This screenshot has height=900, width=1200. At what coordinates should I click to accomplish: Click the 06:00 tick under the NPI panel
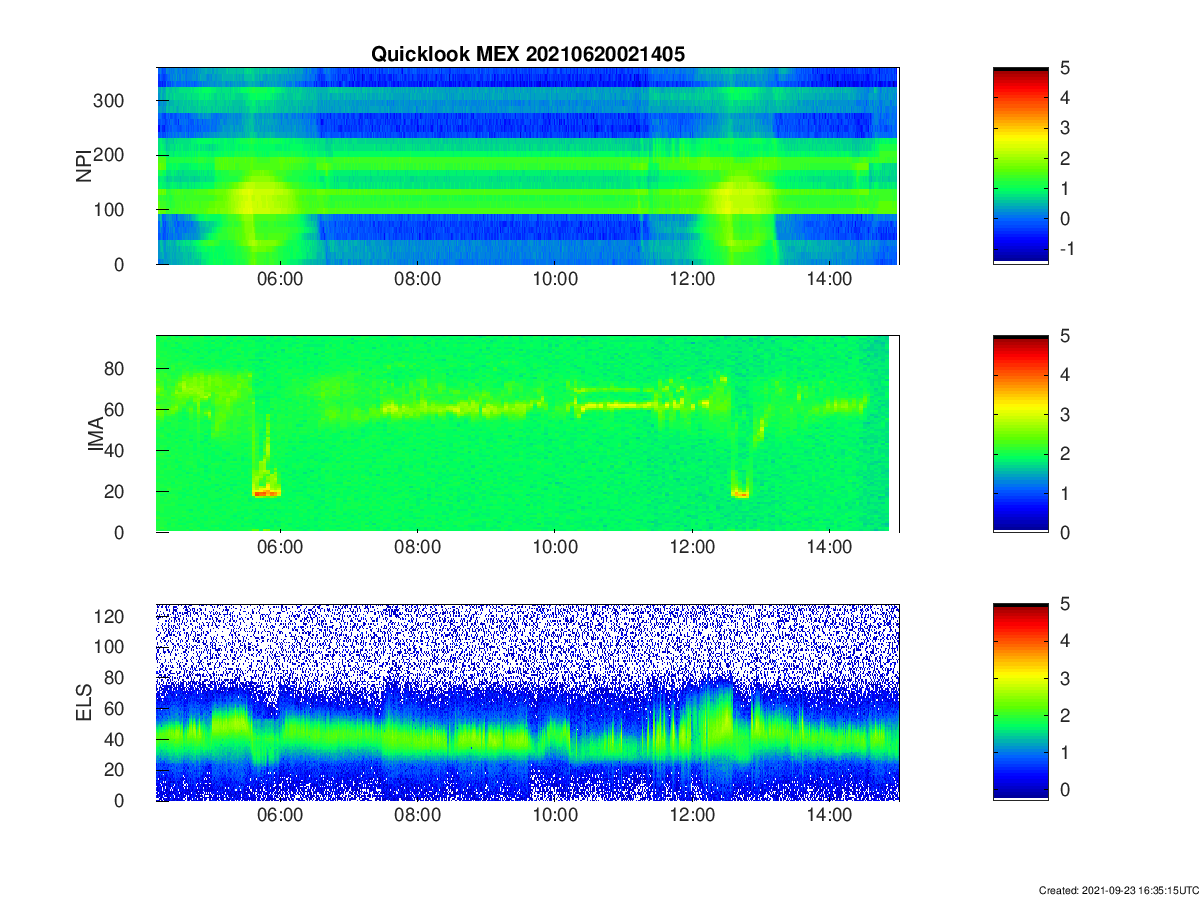pos(280,279)
